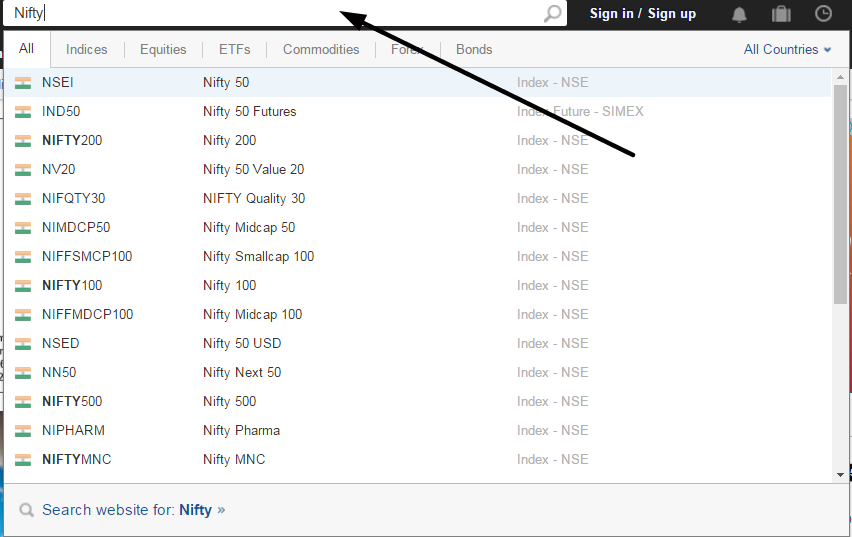
Task: Select the NN50 Nifty Next 50 result
Action: [418, 372]
